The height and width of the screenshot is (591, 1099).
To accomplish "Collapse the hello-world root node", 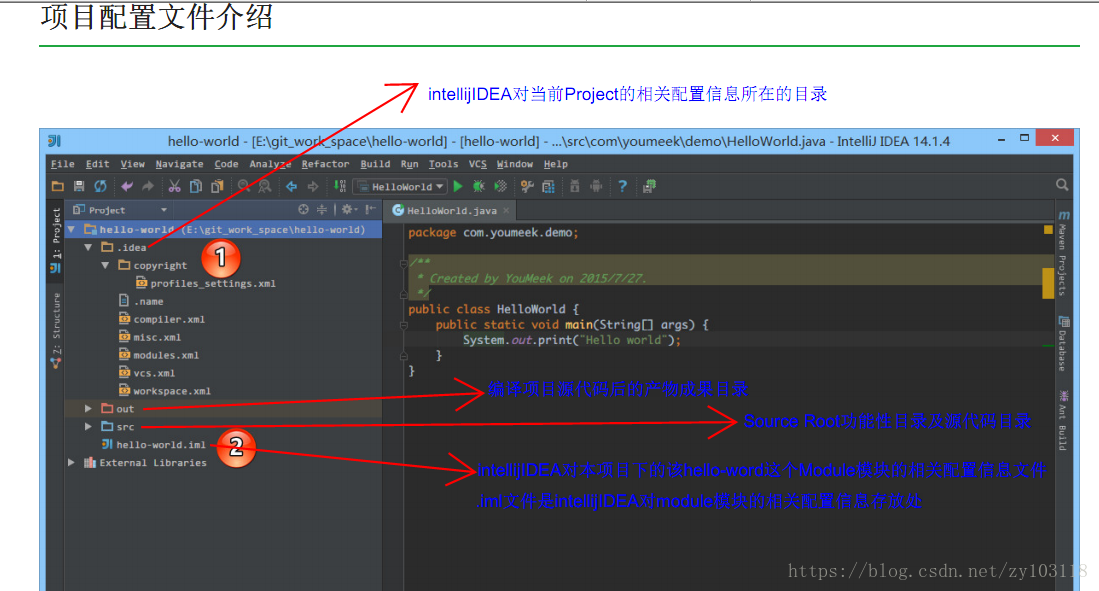I will click(x=71, y=229).
